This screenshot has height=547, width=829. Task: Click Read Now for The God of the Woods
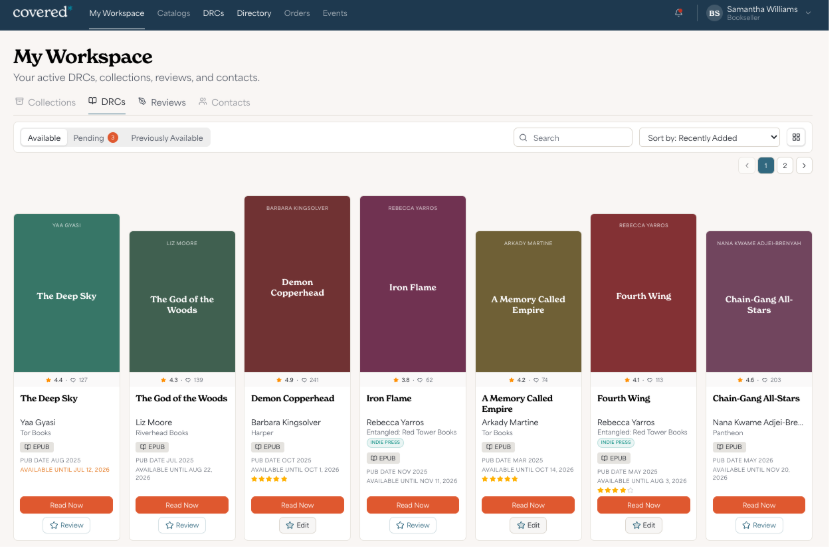[182, 505]
